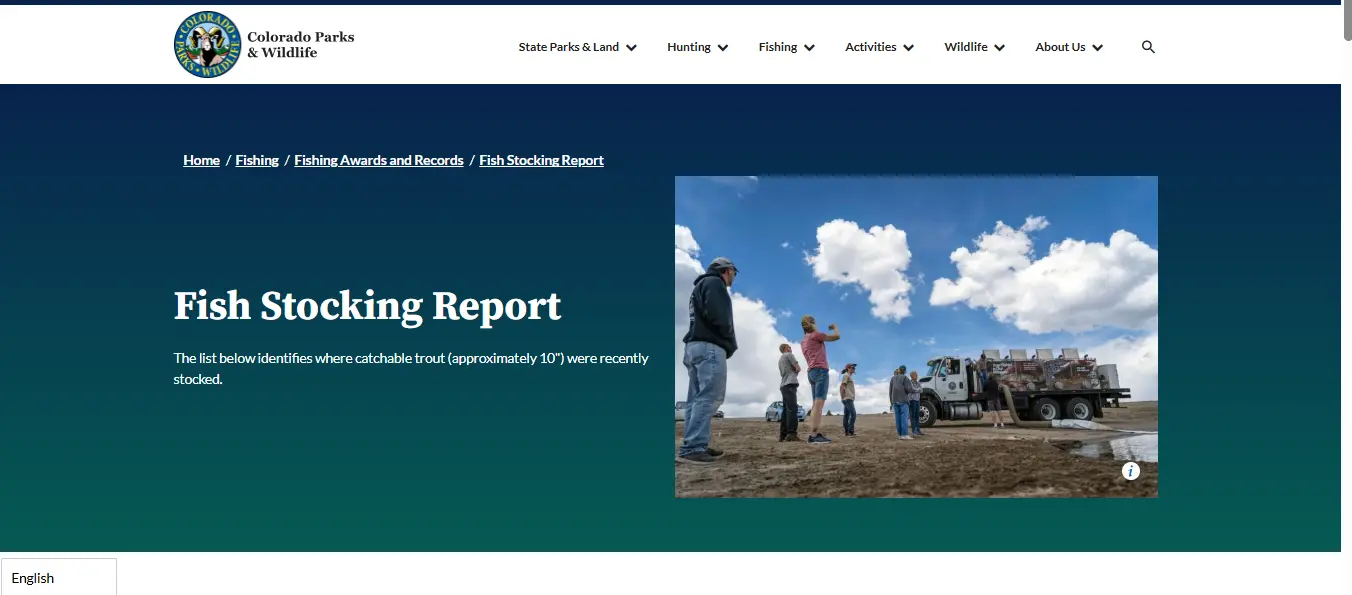This screenshot has height=595, width=1352.
Task: Click Colorado Parks & Wildlife site title
Action: click(300, 44)
